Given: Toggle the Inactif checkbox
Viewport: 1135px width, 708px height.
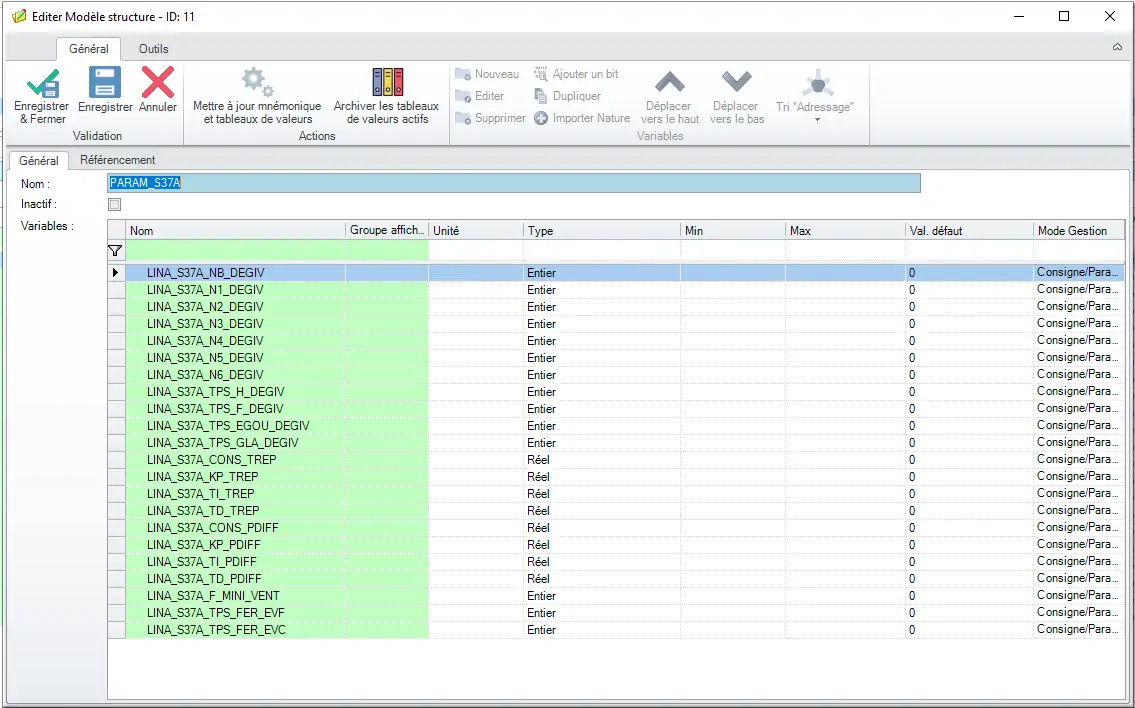Looking at the screenshot, I should point(114,204).
